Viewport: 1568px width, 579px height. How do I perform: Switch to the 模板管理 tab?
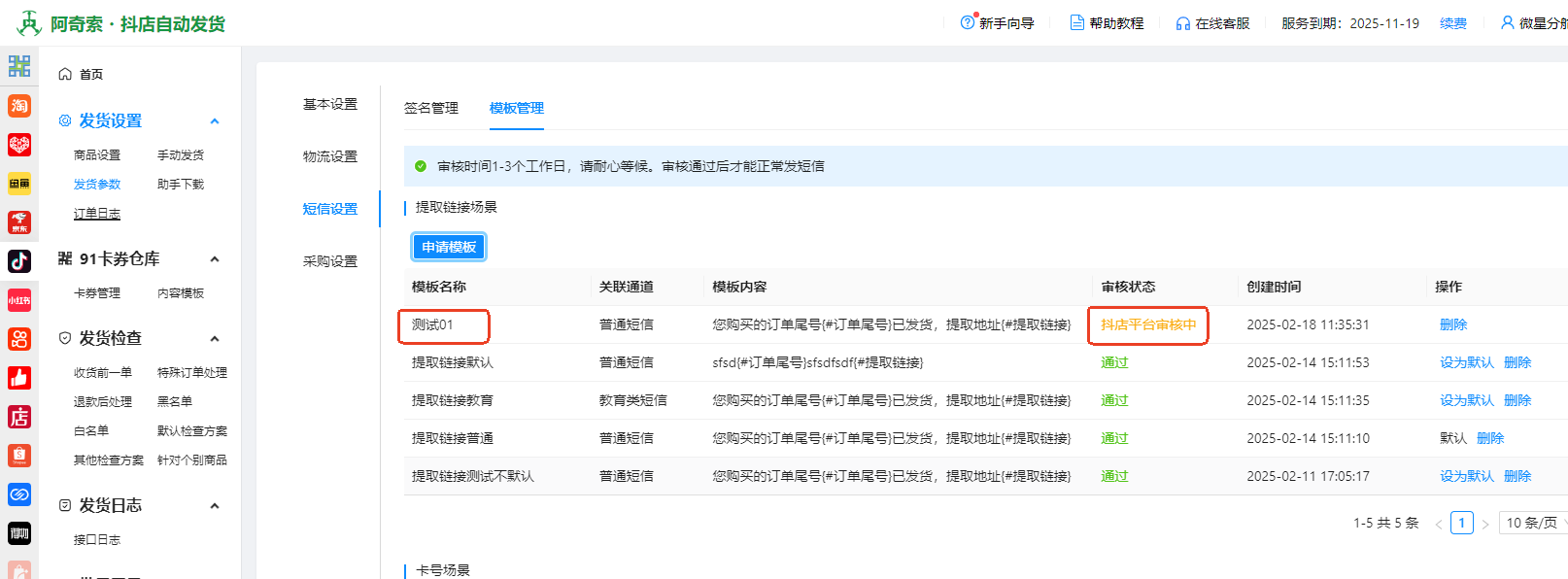517,108
